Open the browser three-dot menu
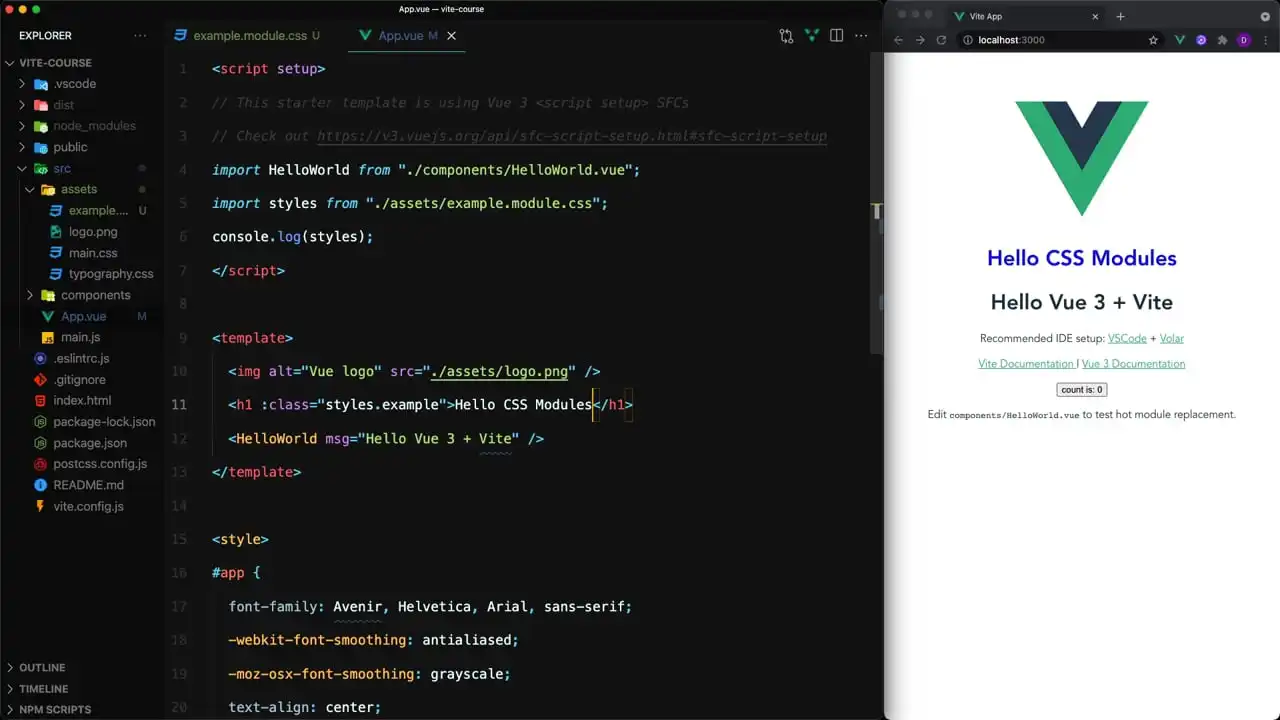This screenshot has height=720, width=1280. [x=1265, y=40]
